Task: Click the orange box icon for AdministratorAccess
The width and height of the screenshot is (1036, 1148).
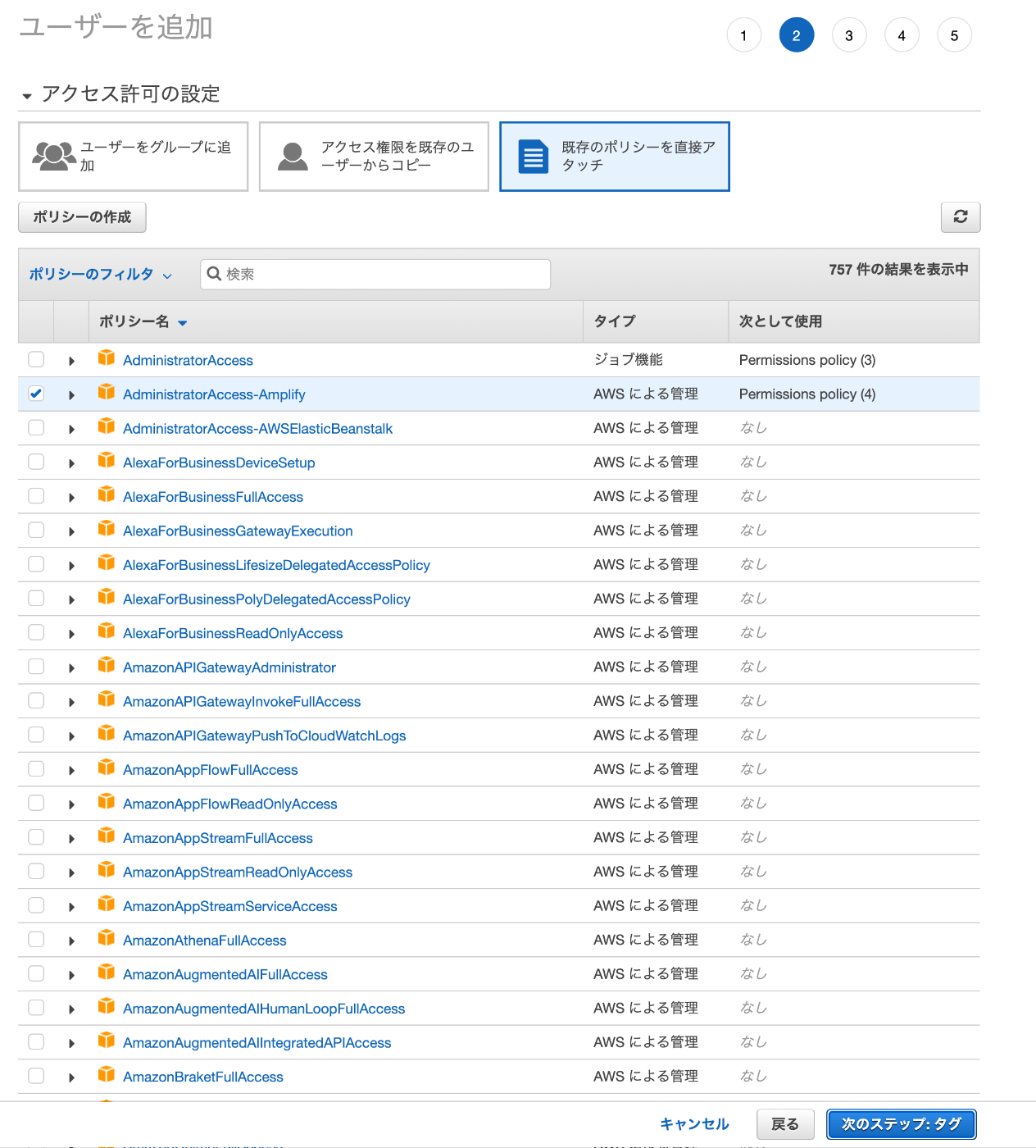Action: coord(107,358)
